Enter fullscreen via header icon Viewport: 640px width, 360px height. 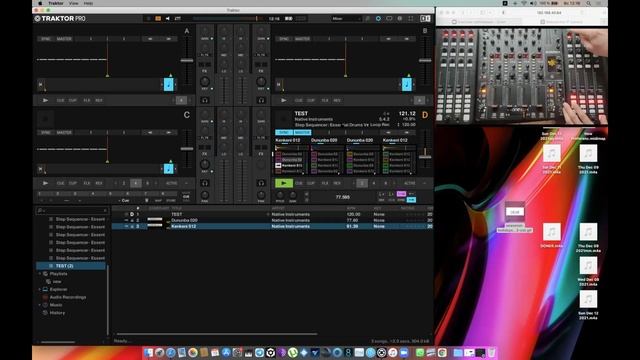coord(411,19)
